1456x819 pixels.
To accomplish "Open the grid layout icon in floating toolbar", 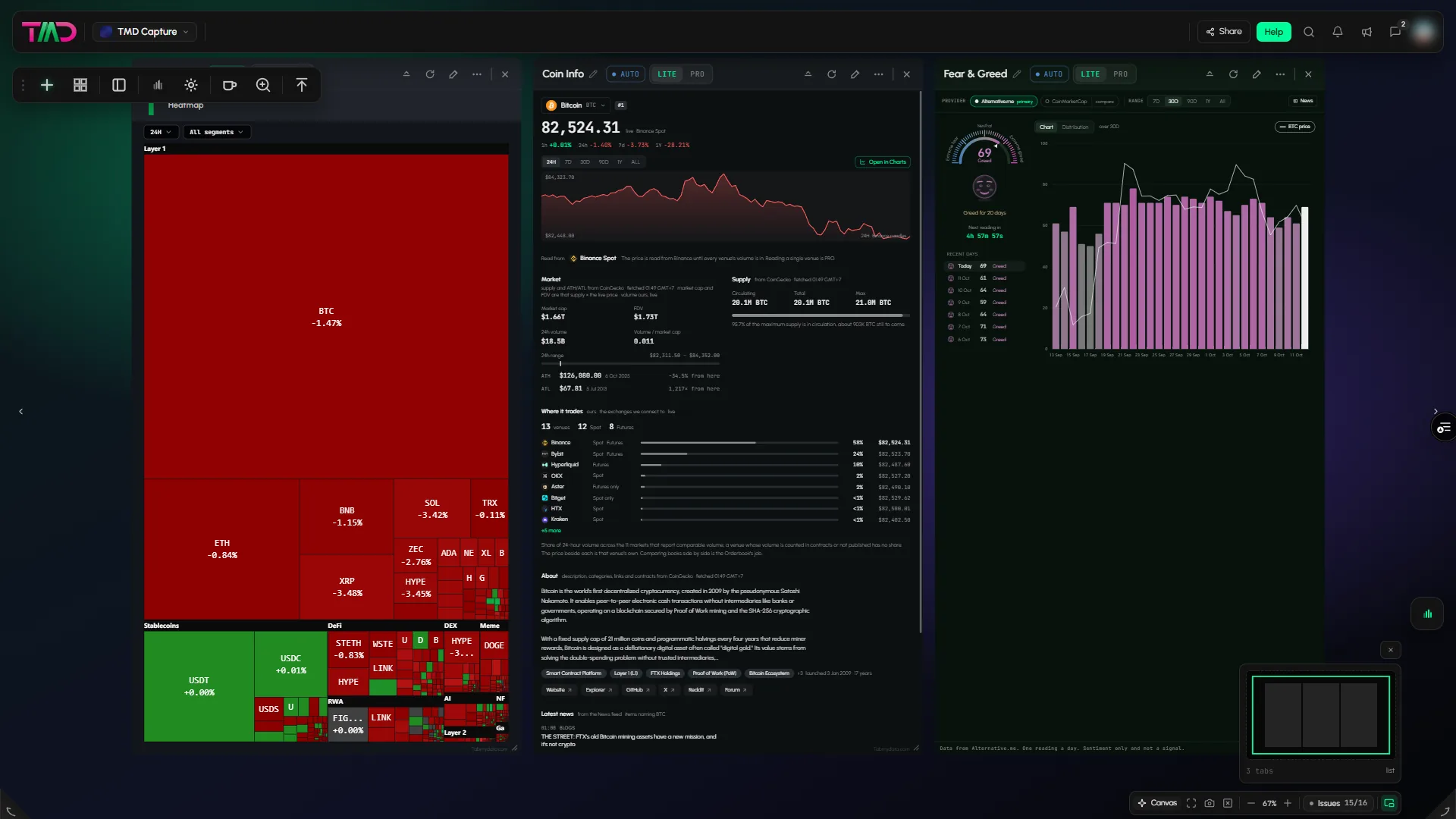I will click(x=80, y=85).
